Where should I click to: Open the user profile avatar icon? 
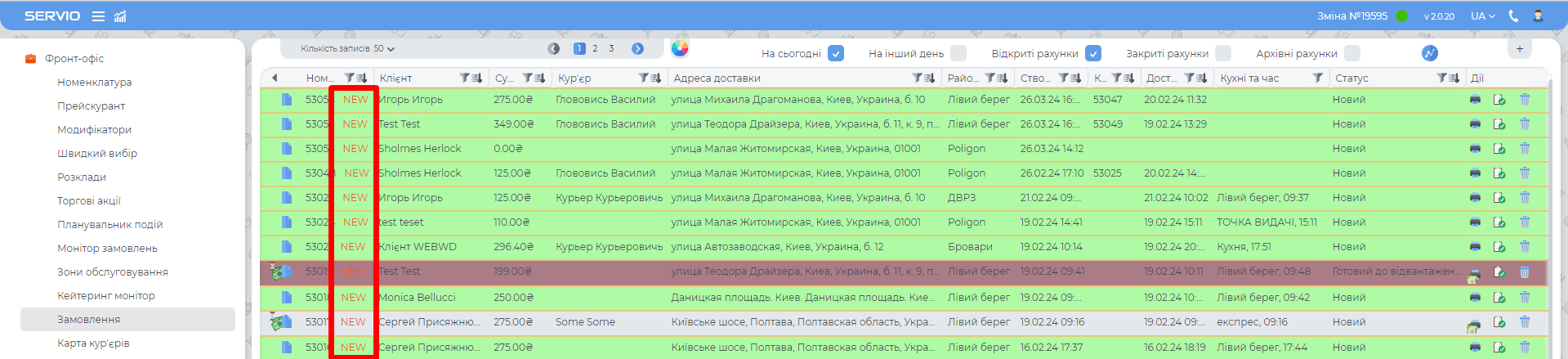click(1538, 16)
